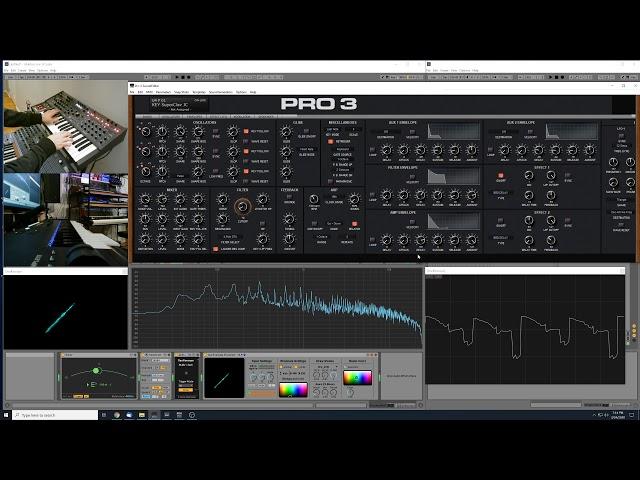The image size is (640, 480).
Task: Pick a color in the left spectrum color picker
Action: click(x=293, y=389)
